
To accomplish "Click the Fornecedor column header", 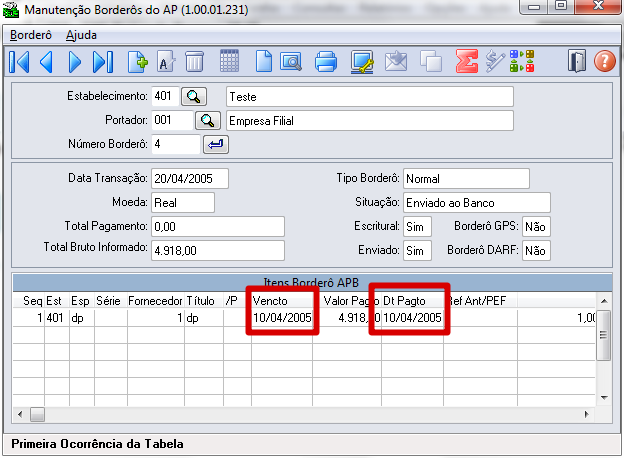I will (156, 300).
